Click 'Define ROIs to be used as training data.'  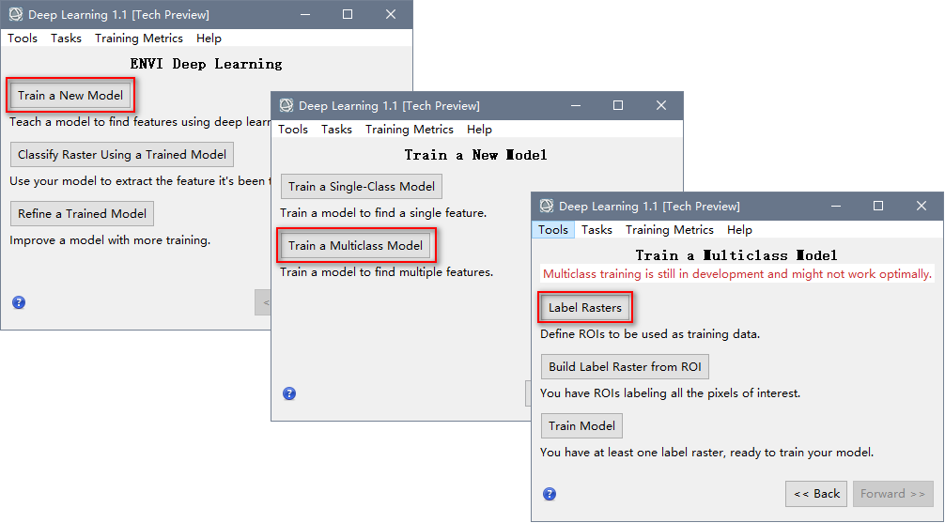tap(650, 334)
